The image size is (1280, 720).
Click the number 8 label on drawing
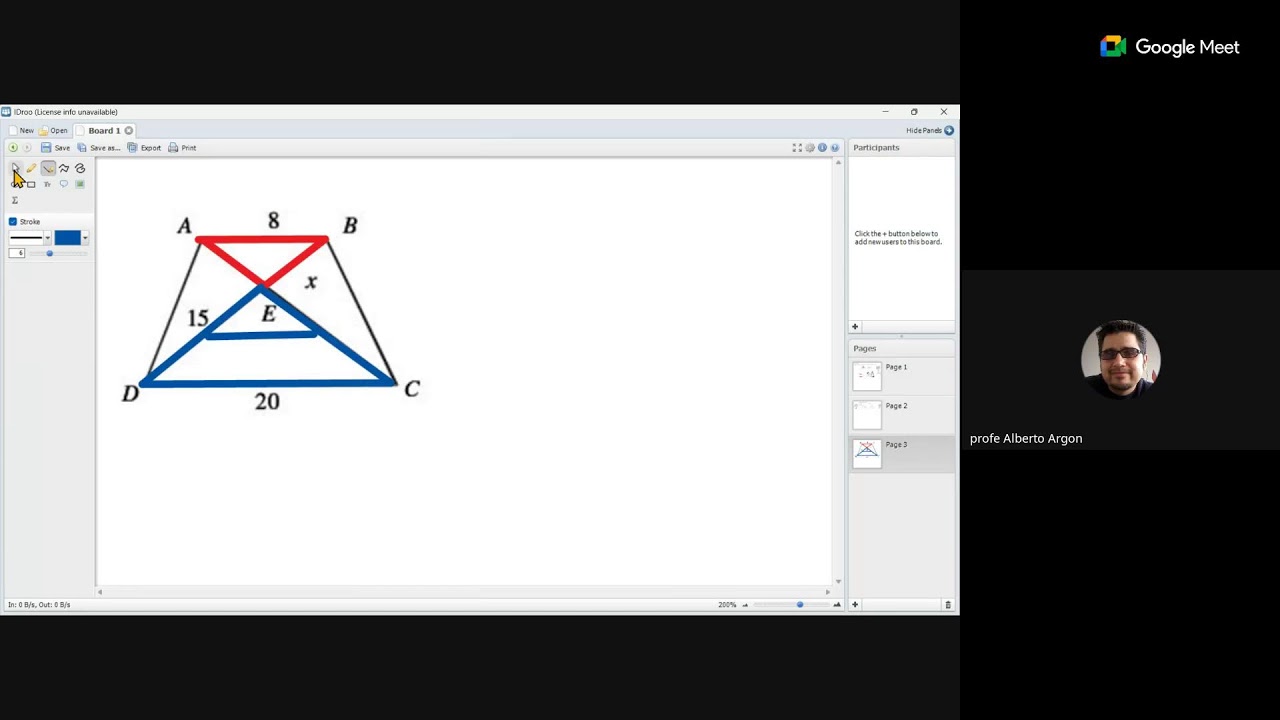point(273,221)
